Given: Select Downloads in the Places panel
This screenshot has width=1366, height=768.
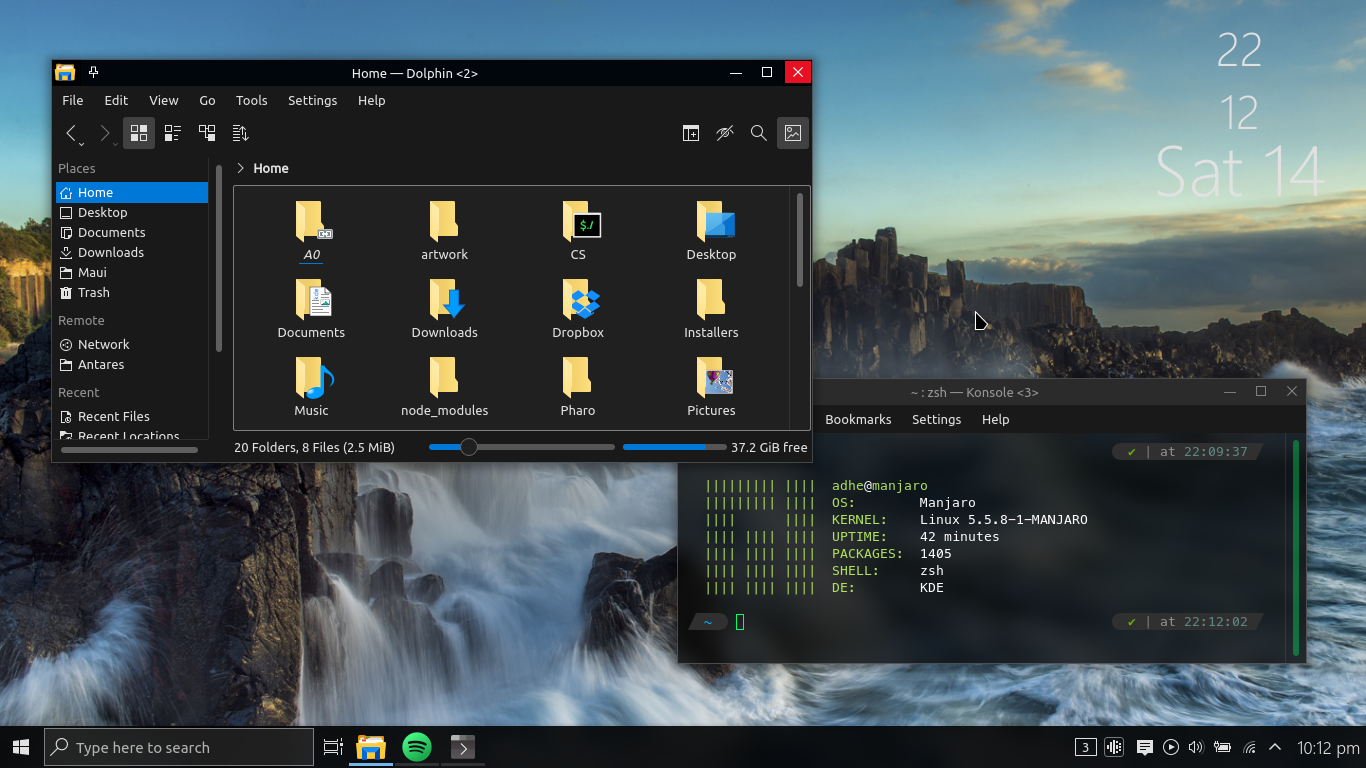Looking at the screenshot, I should point(132,252).
